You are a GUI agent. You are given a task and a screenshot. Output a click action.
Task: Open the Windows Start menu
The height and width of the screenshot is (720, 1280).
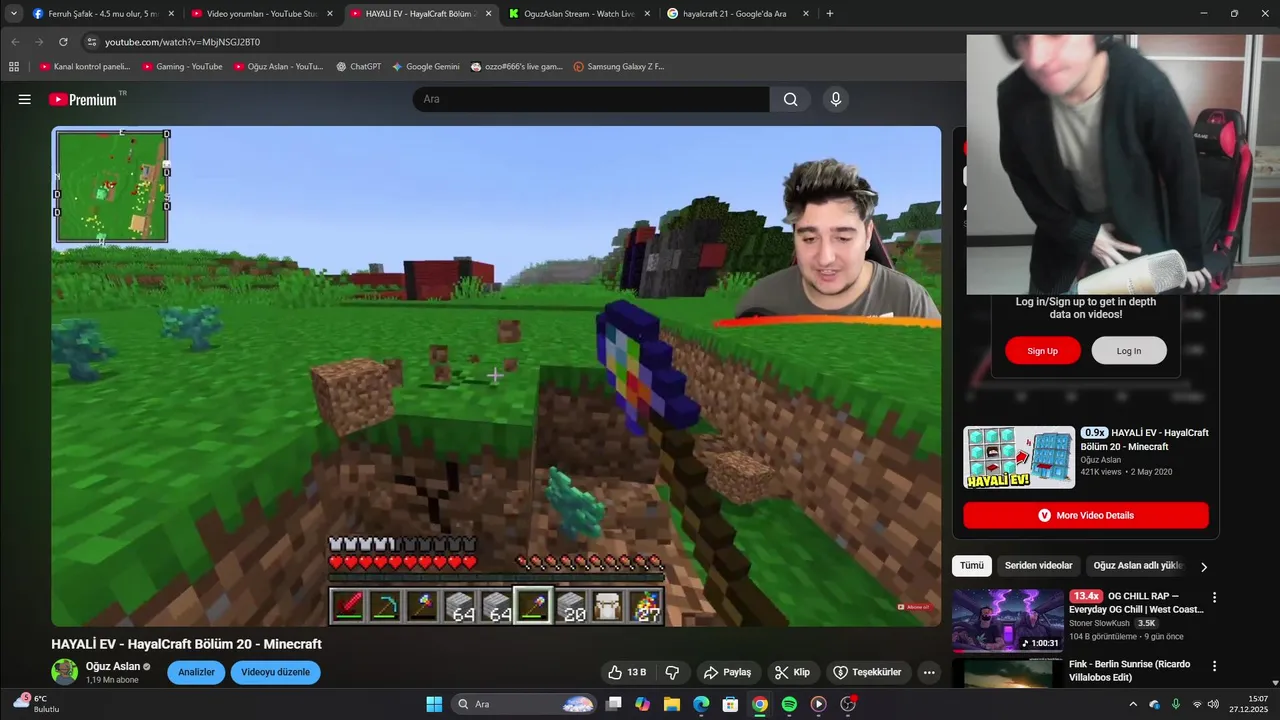click(434, 704)
